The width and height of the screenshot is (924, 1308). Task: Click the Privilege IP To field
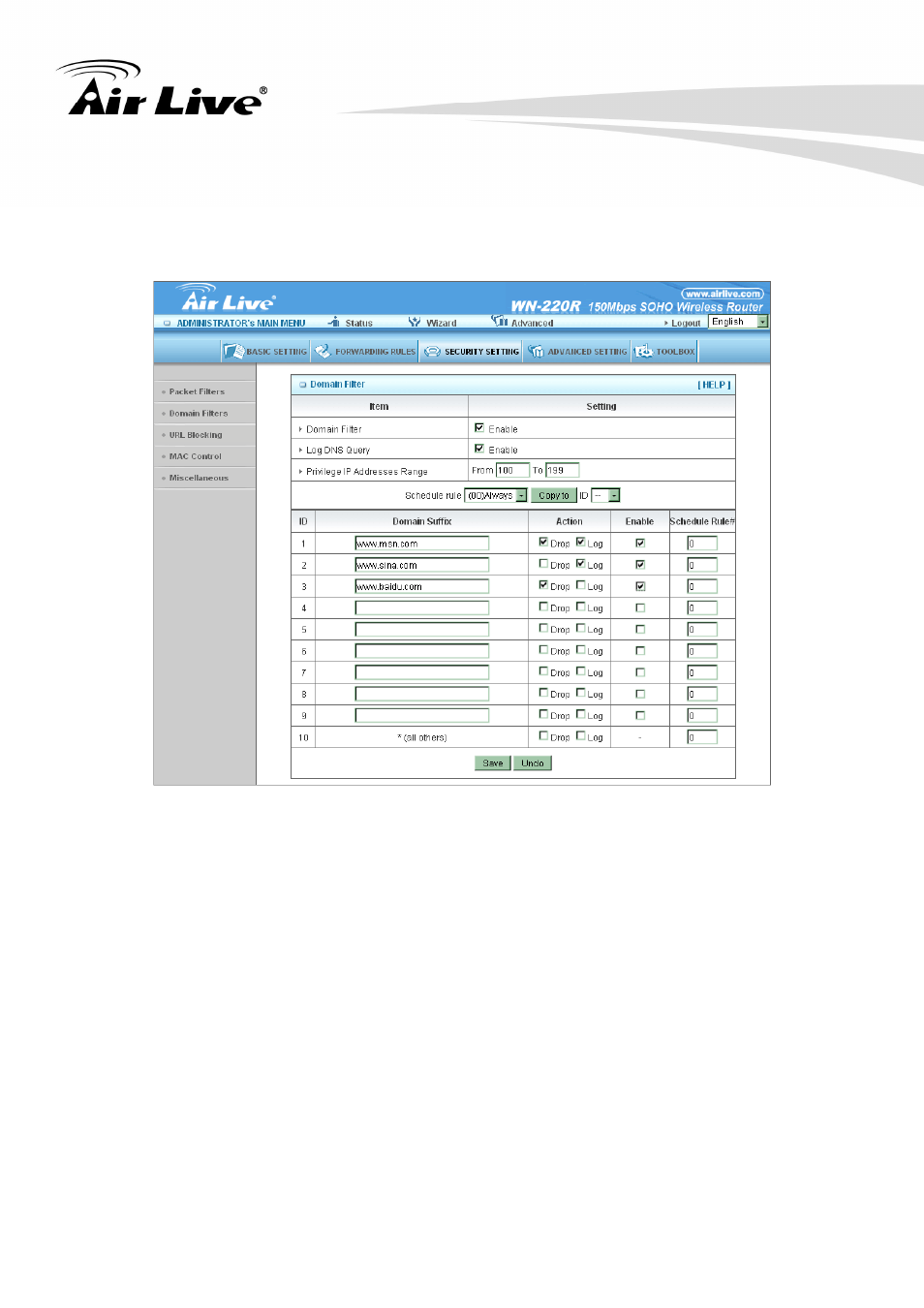pos(562,470)
